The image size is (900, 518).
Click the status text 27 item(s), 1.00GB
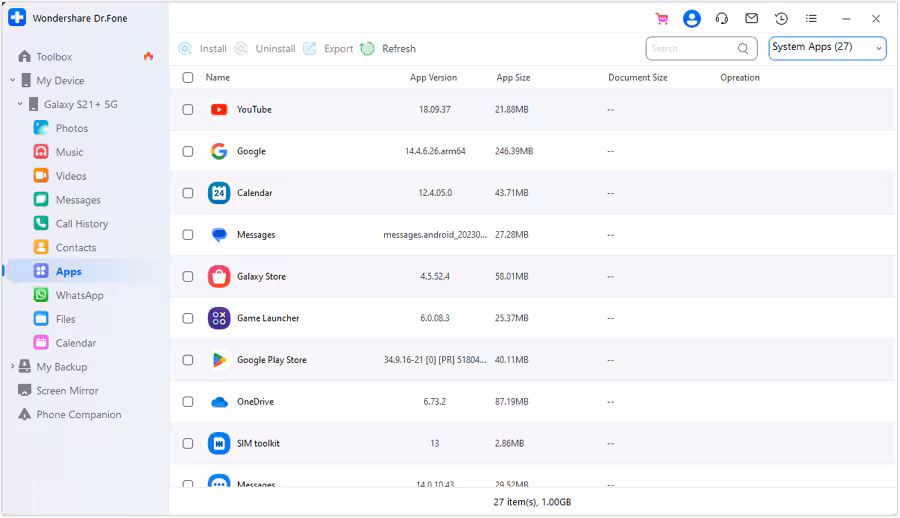click(x=532, y=502)
